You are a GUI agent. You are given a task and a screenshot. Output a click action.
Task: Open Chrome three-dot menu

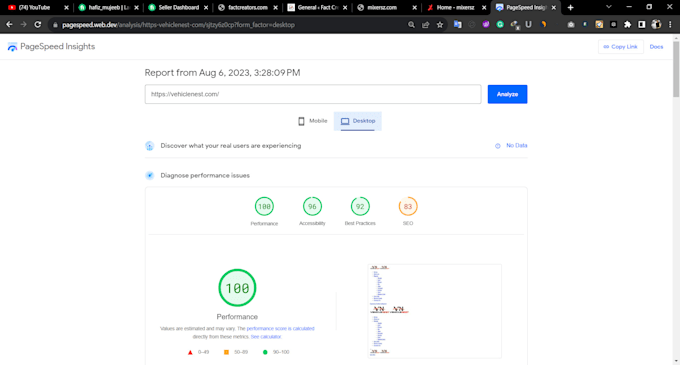click(x=670, y=25)
